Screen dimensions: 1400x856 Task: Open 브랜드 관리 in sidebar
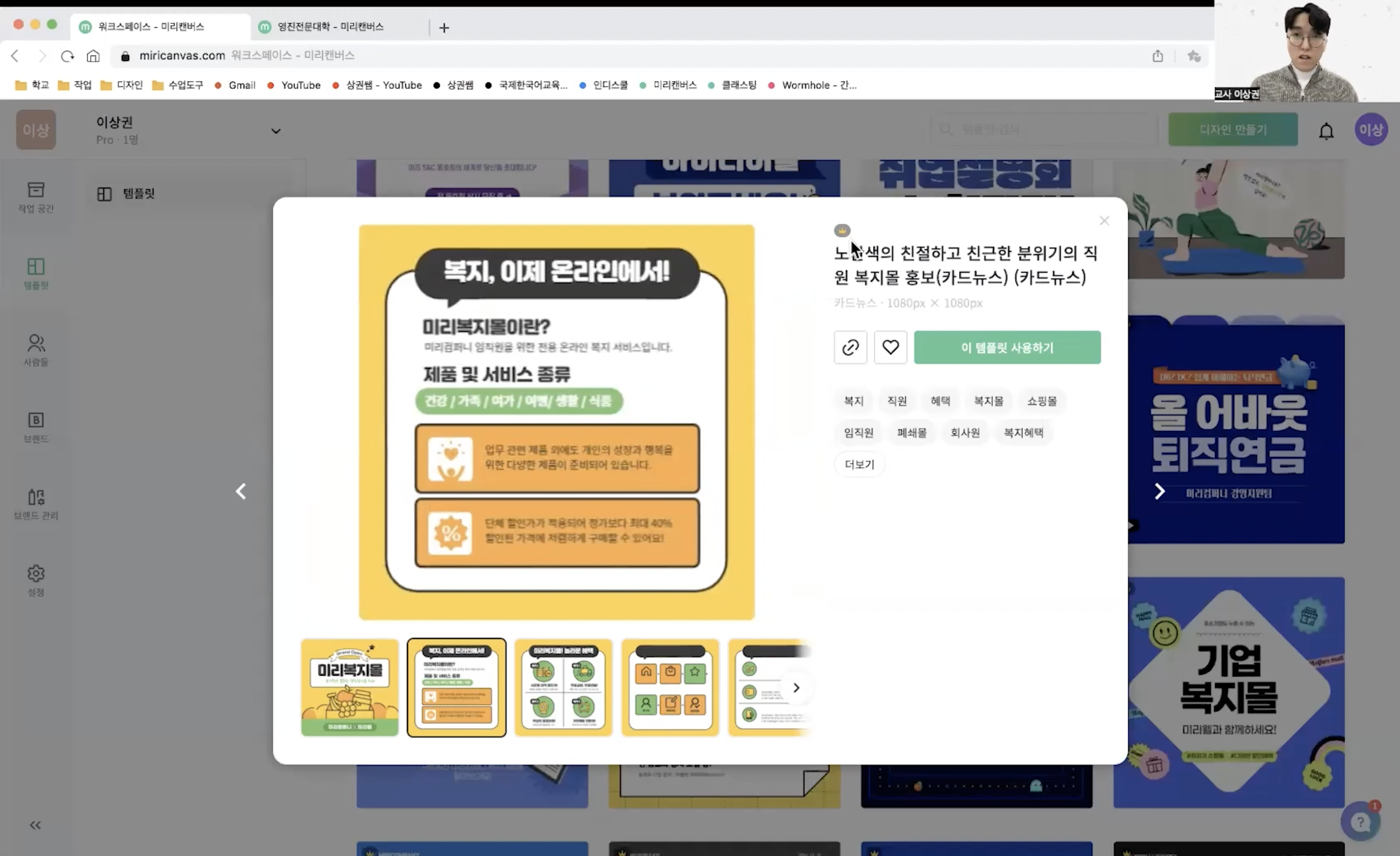pyautogui.click(x=36, y=504)
